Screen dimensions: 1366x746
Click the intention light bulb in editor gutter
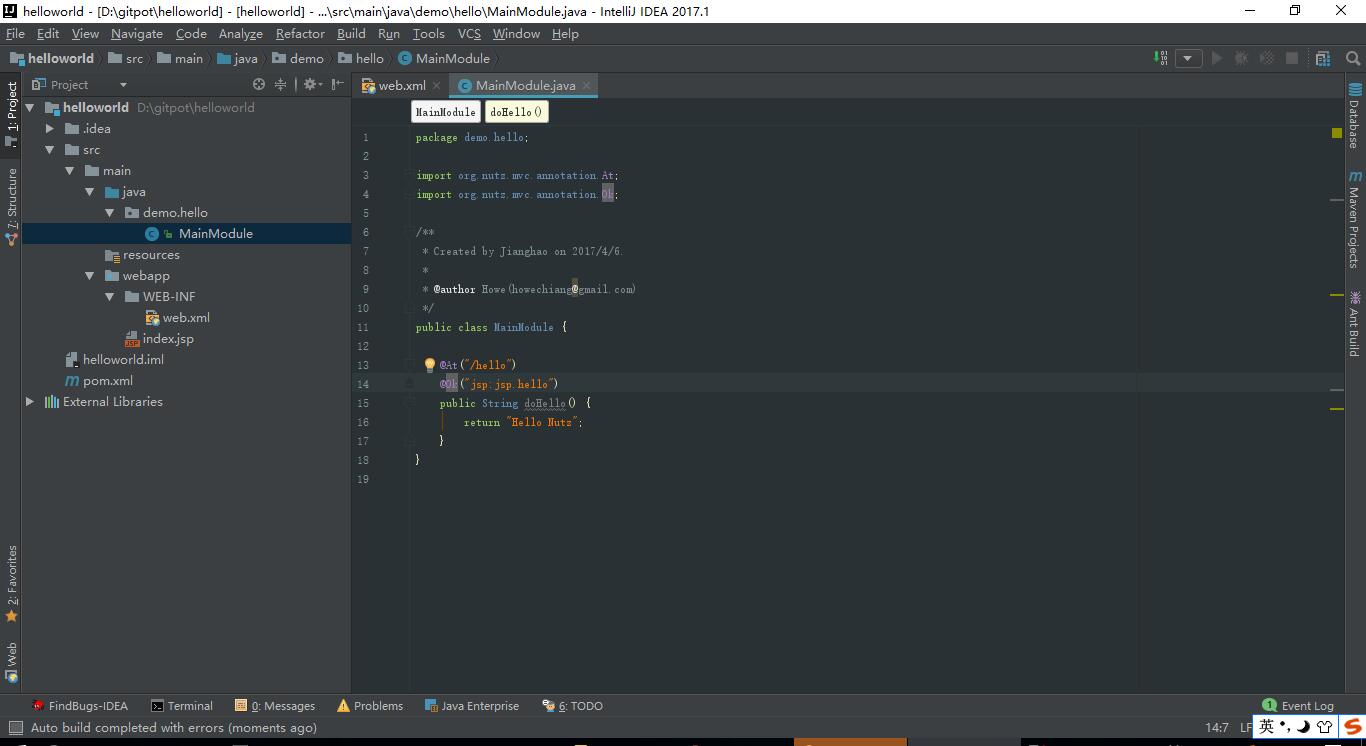(x=430, y=365)
